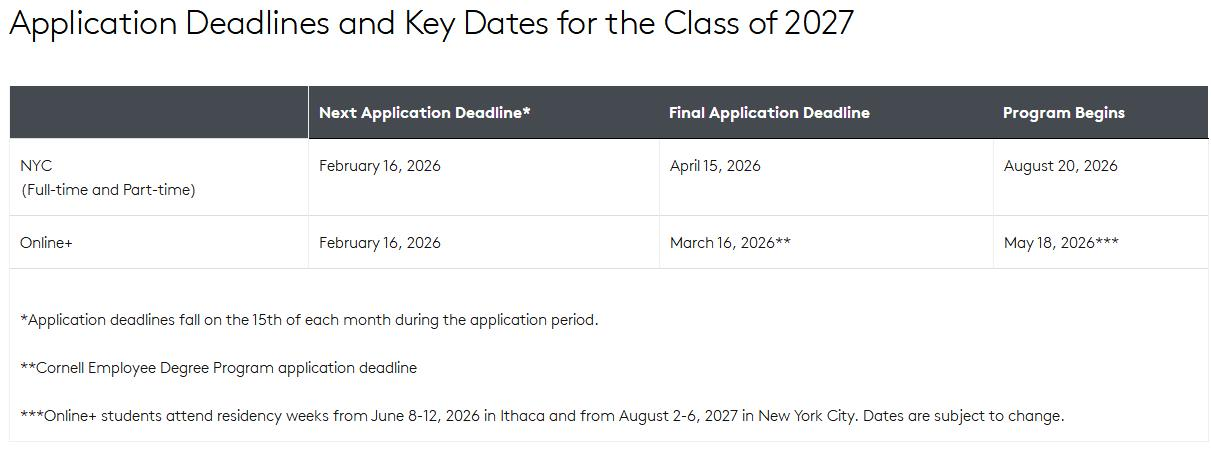Select the April 15, 2026 final deadline
Image resolution: width=1211 pixels, height=454 pixels.
(x=714, y=166)
